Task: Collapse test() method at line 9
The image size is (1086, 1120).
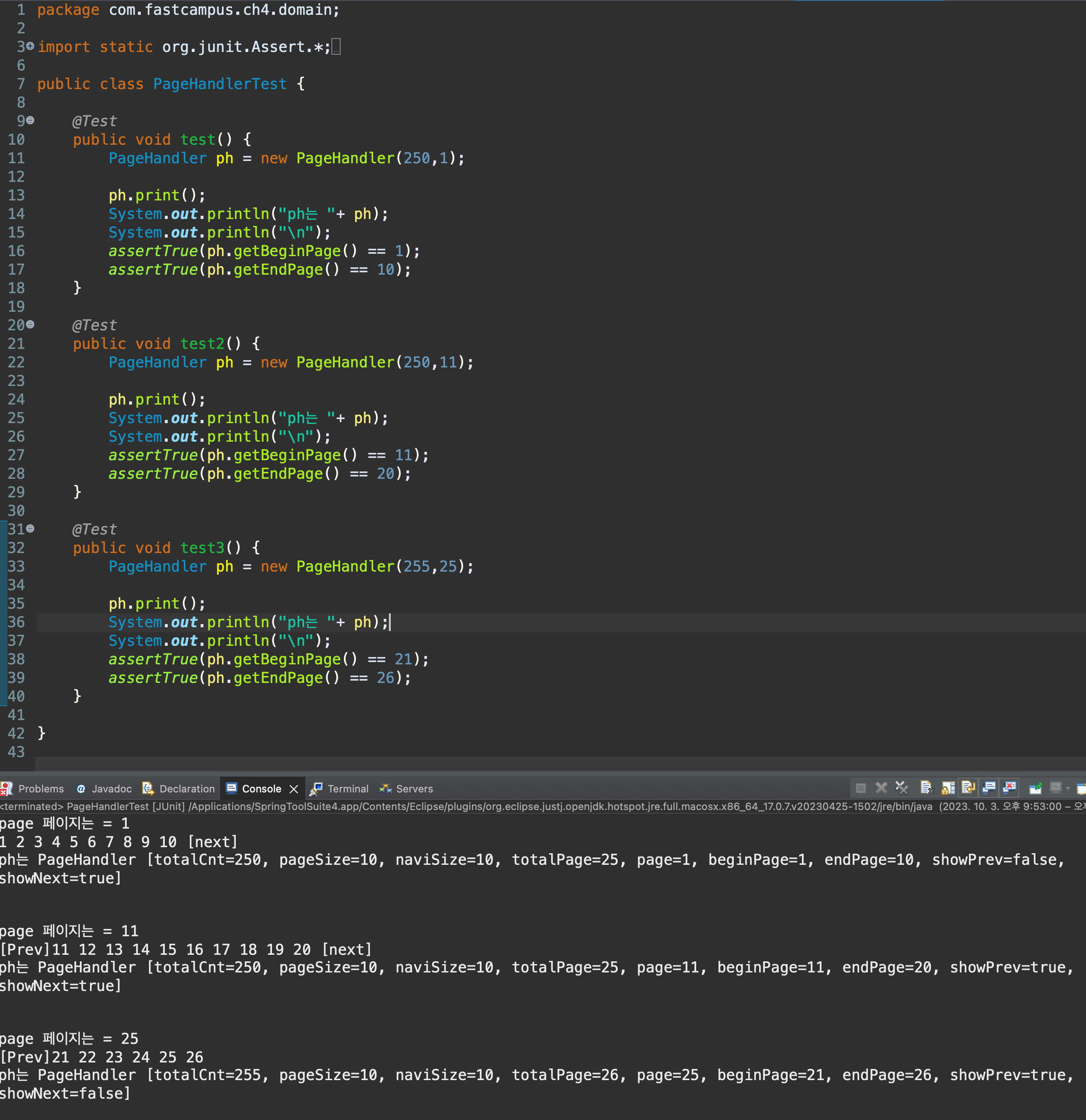Action: tap(30, 120)
